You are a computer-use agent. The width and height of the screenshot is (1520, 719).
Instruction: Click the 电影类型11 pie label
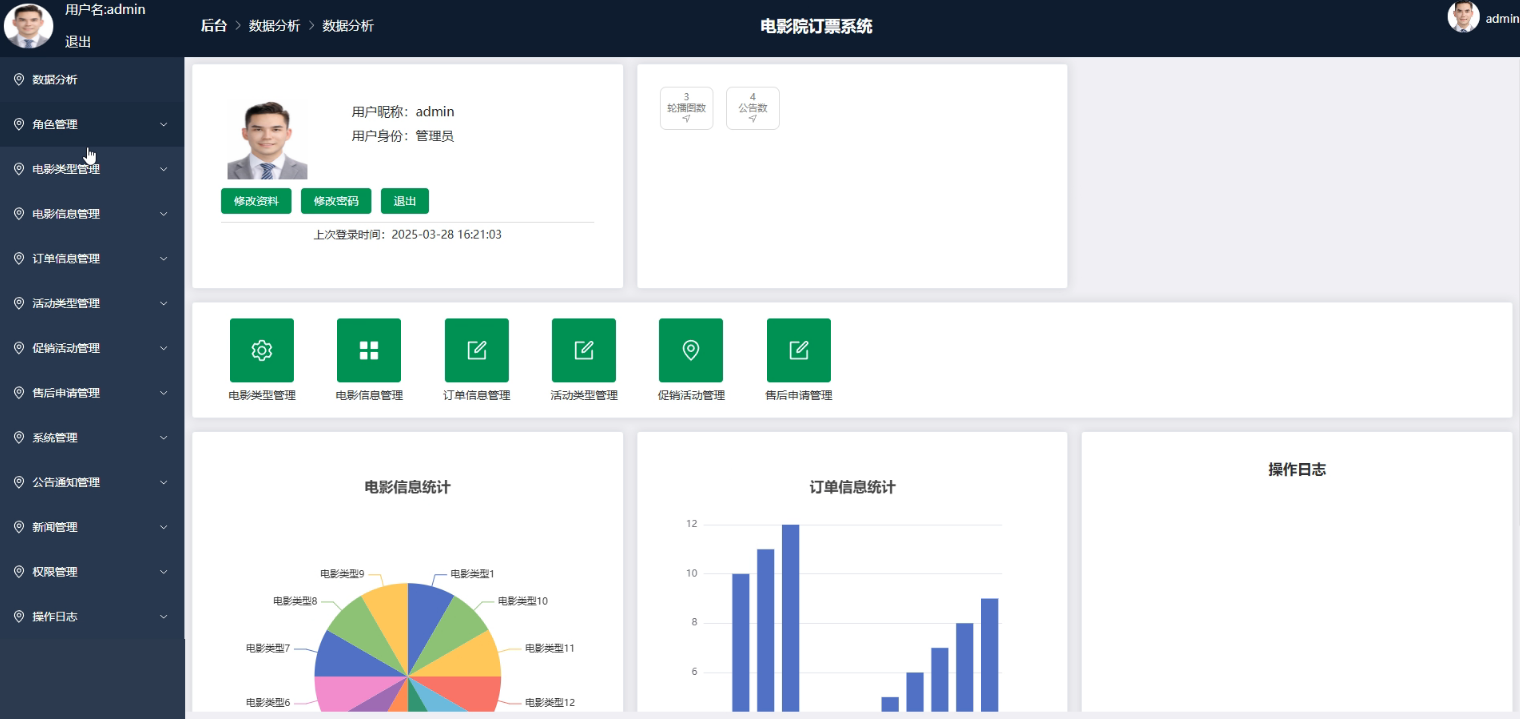[550, 648]
